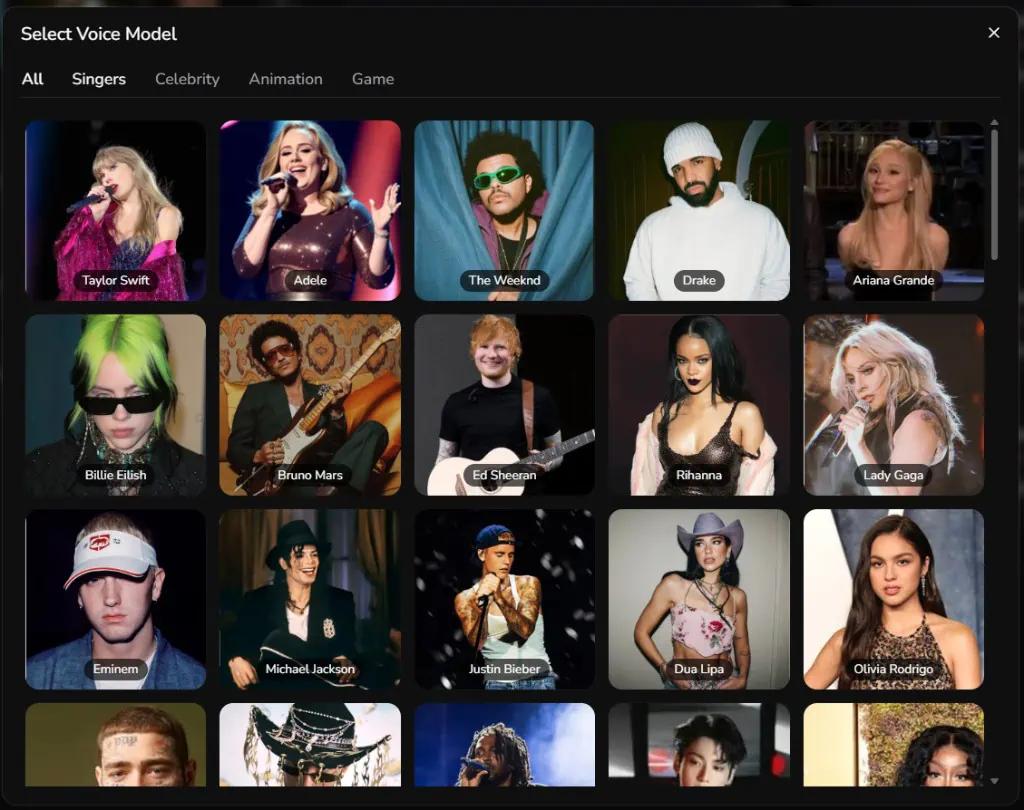The width and height of the screenshot is (1024, 810).
Task: Select the Eminem voice model
Action: point(116,599)
